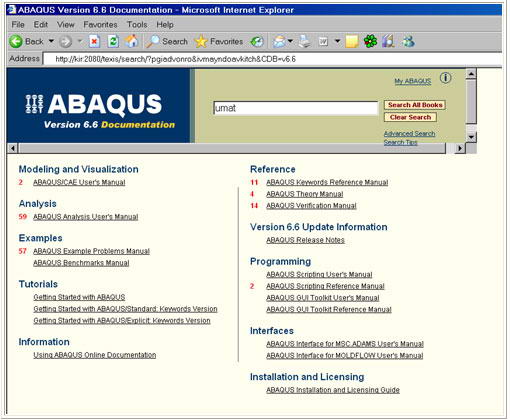The image size is (510, 420).
Task: Click the search box containing 'umat'
Action: point(295,108)
